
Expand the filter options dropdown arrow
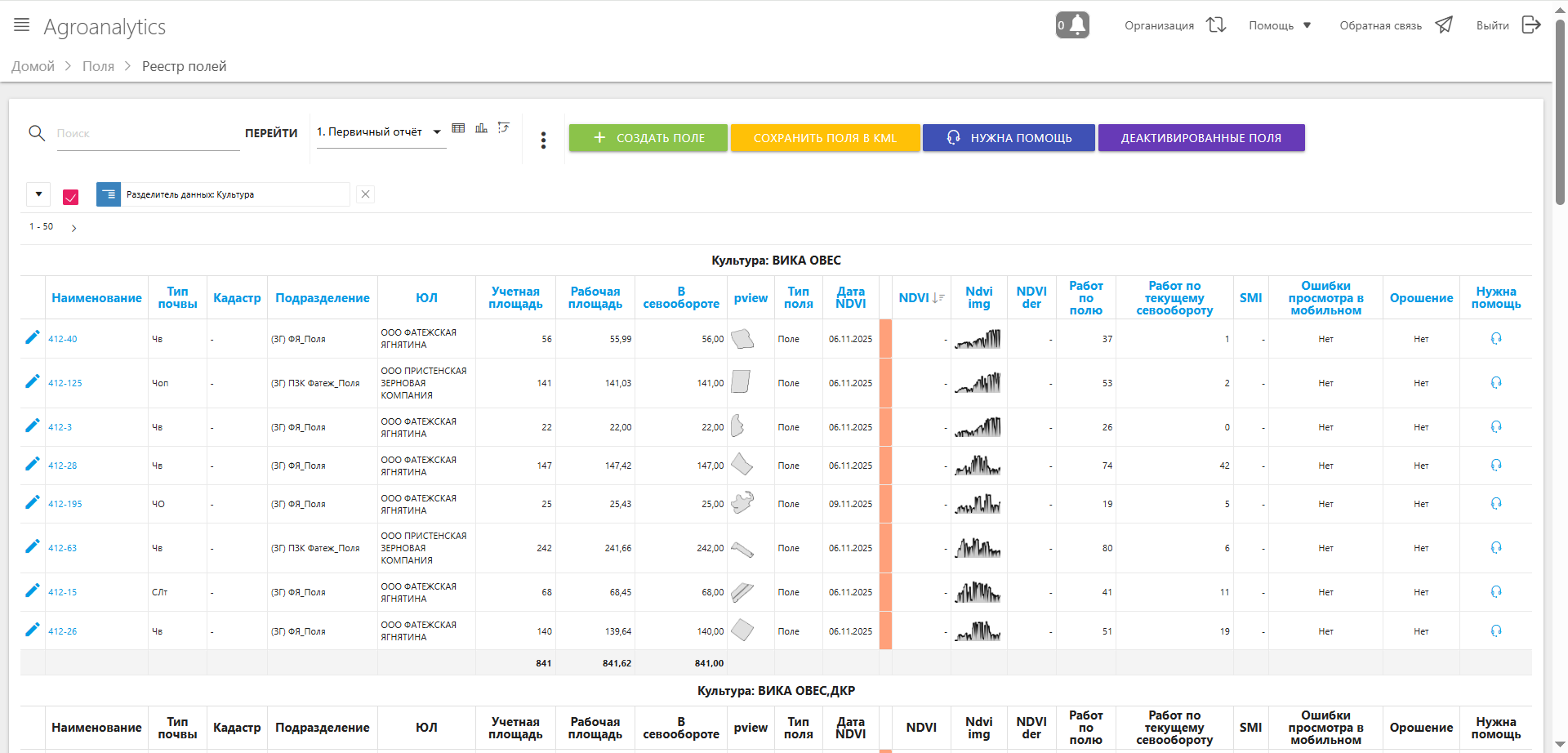[38, 194]
